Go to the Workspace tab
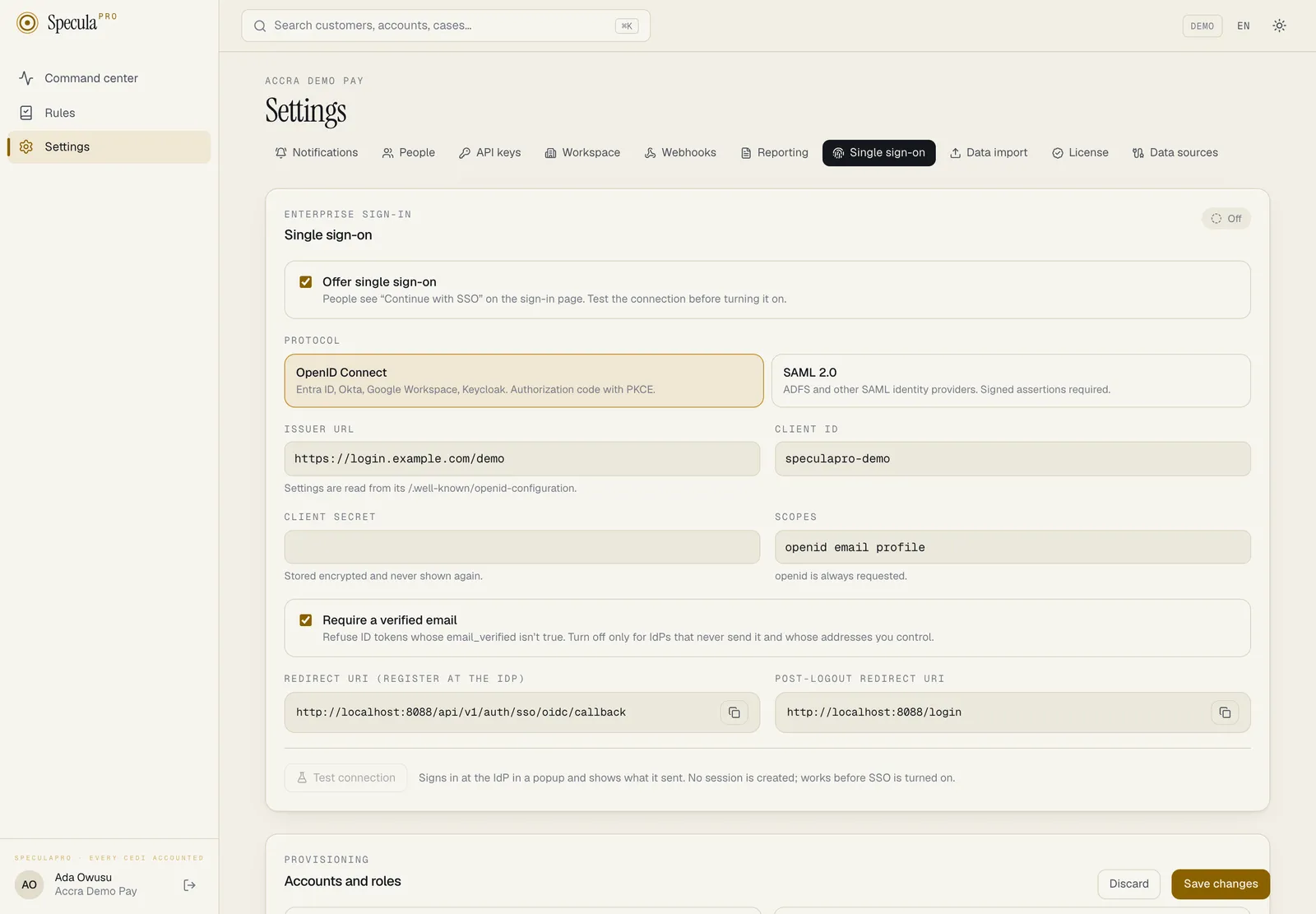The image size is (1316, 914). tap(582, 153)
